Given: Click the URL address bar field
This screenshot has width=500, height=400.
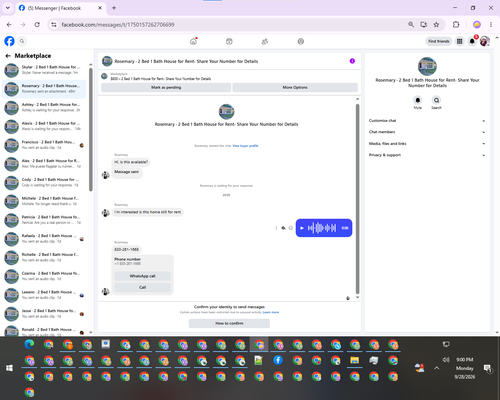Looking at the screenshot, I should [230, 24].
